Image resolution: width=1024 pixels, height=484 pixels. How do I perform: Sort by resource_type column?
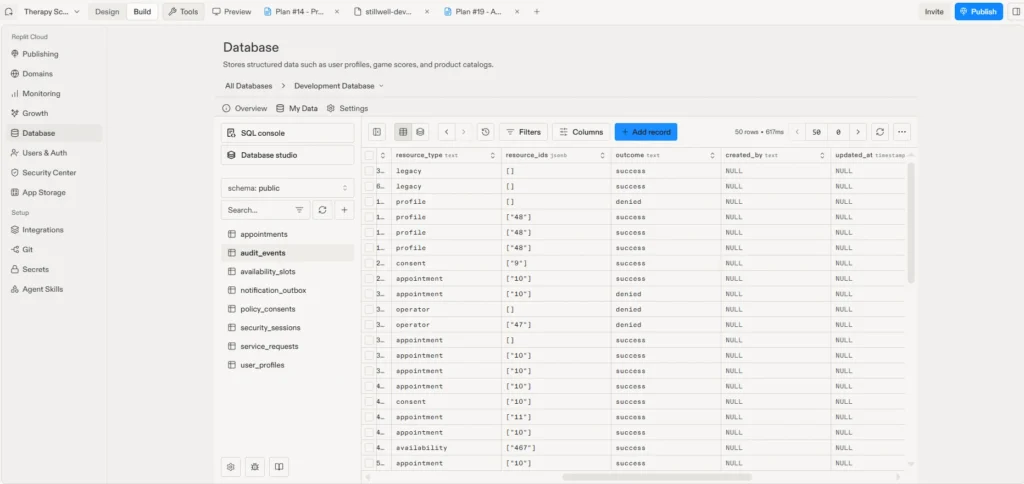pyautogui.click(x=492, y=155)
